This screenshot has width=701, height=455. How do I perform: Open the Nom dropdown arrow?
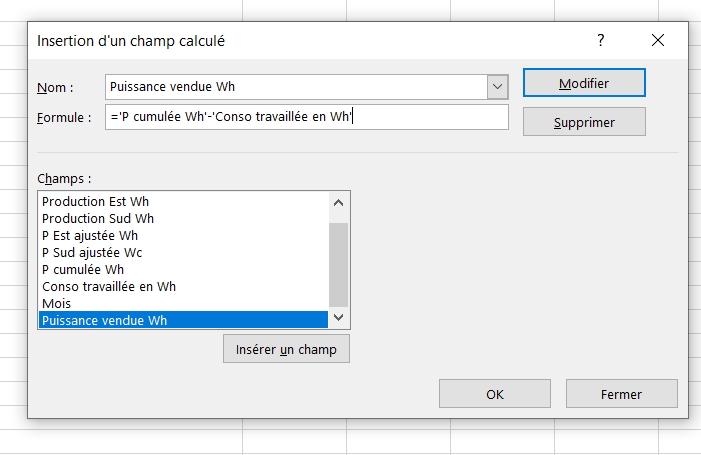point(498,87)
